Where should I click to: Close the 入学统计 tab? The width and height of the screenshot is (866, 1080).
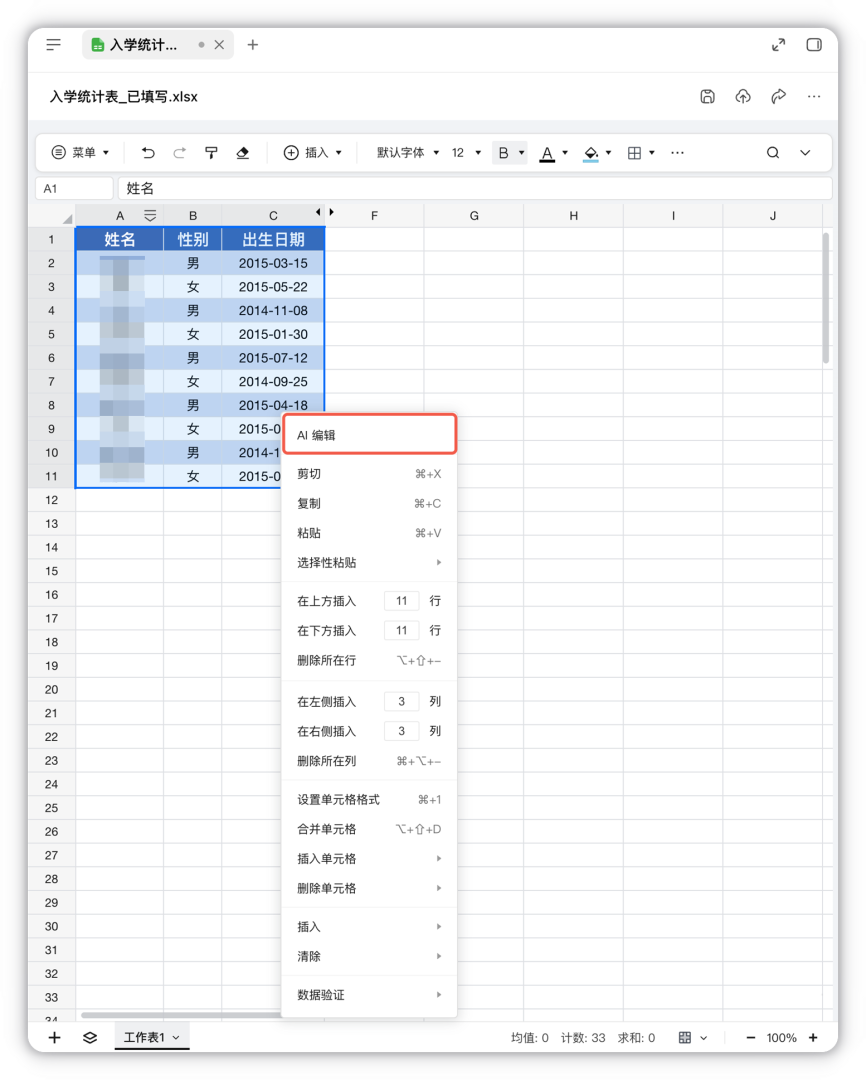coord(219,45)
